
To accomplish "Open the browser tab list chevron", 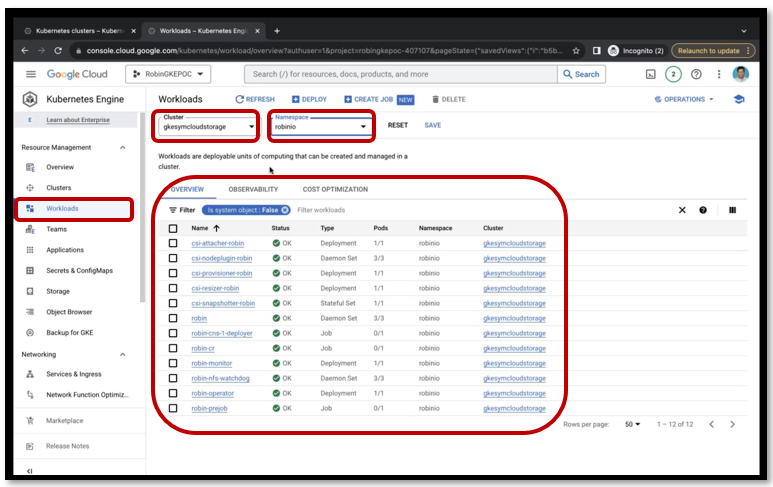I will click(x=743, y=31).
